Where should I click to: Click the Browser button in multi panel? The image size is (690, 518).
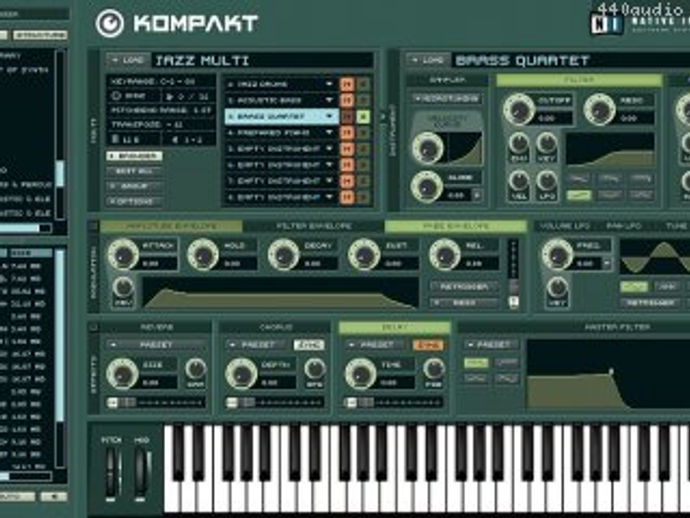tap(134, 156)
